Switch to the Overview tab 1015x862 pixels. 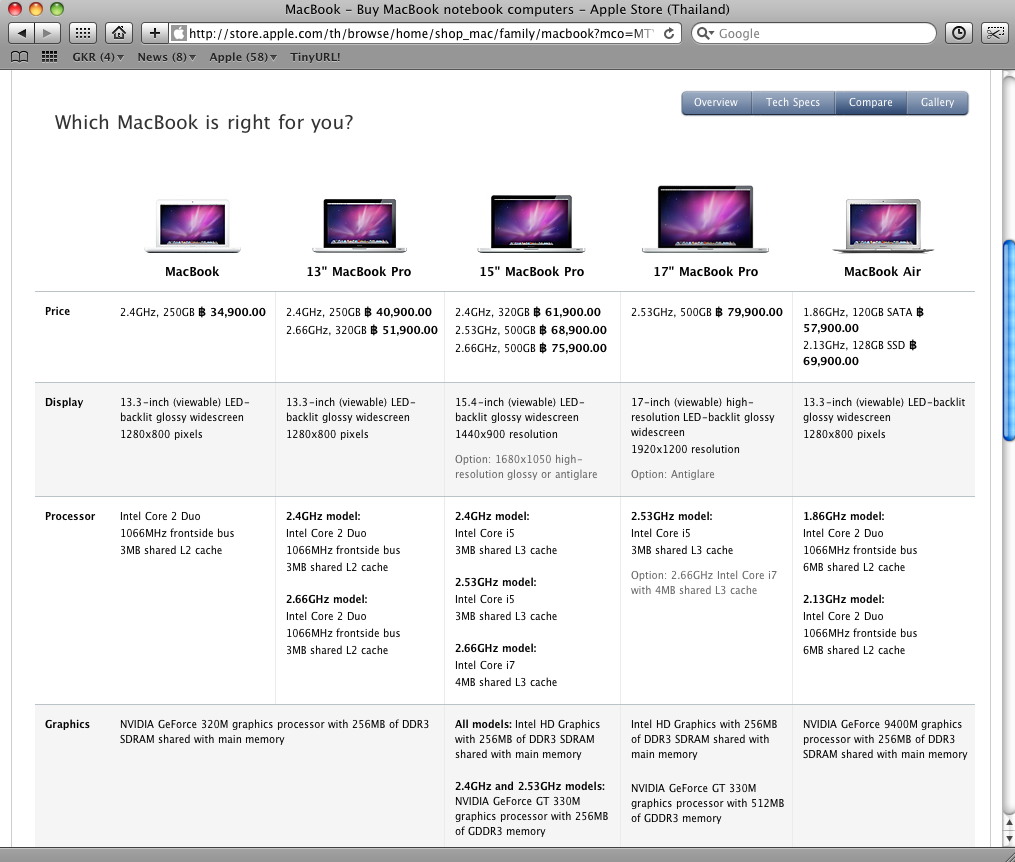tap(716, 102)
